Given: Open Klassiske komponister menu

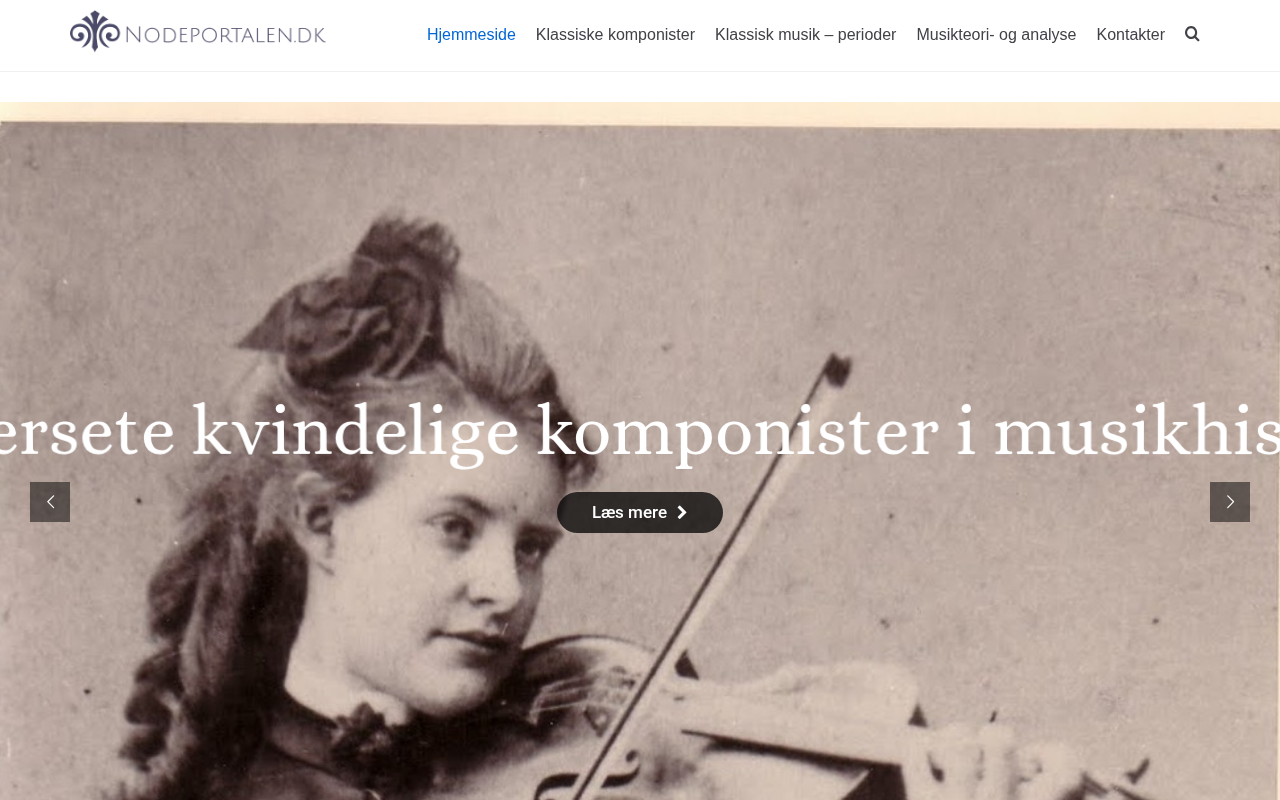Looking at the screenshot, I should click(x=615, y=35).
